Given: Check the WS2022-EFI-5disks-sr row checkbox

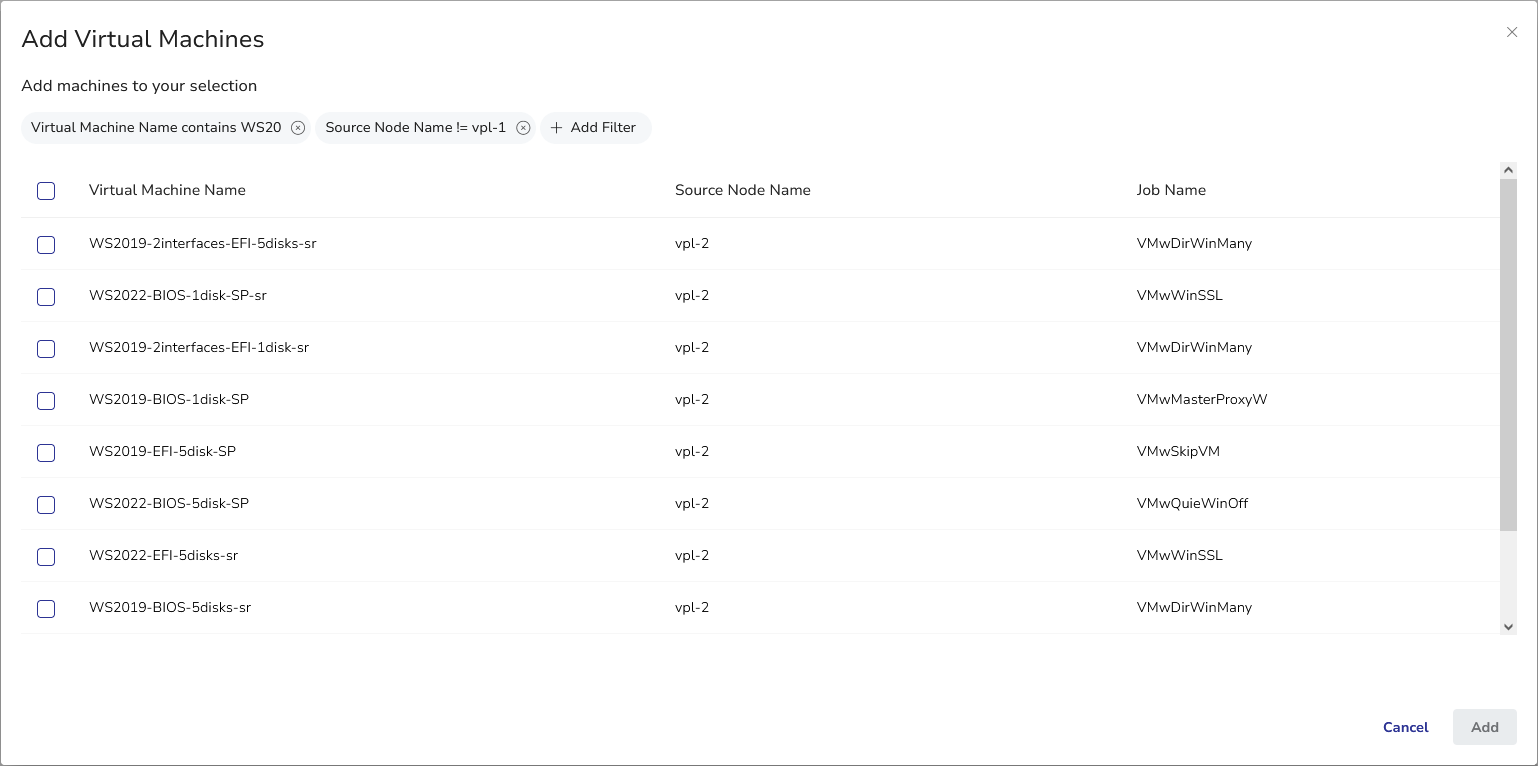Looking at the screenshot, I should pos(46,557).
